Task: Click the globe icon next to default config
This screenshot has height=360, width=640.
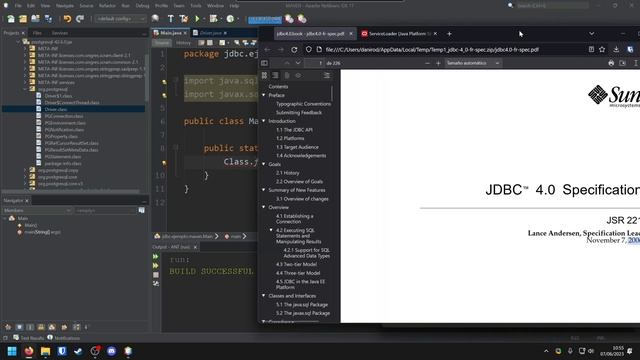Action: 155,19
